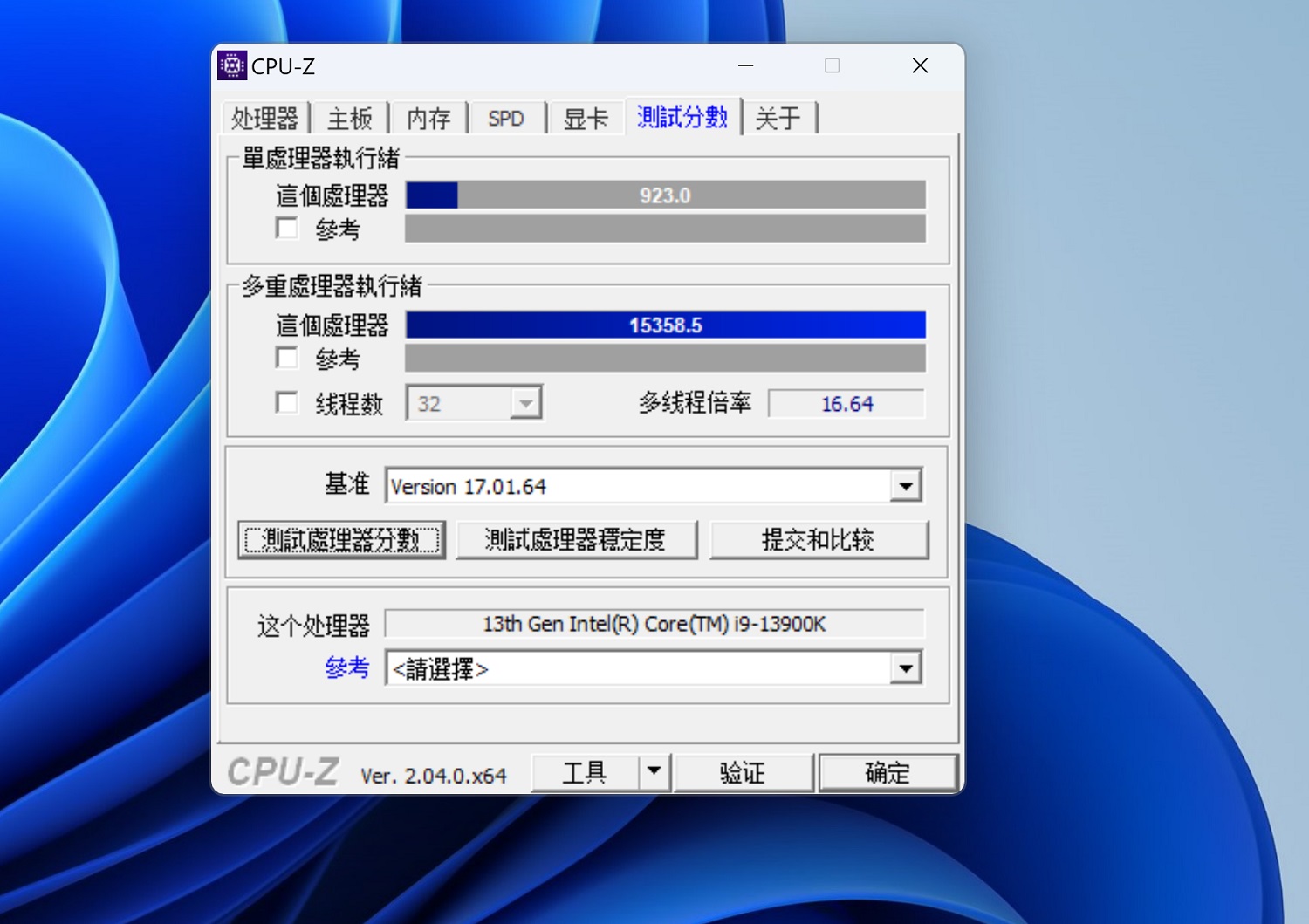Viewport: 1309px width, 924px height.
Task: Open the thread count dropdown showing 32
Action: pyautogui.click(x=524, y=402)
